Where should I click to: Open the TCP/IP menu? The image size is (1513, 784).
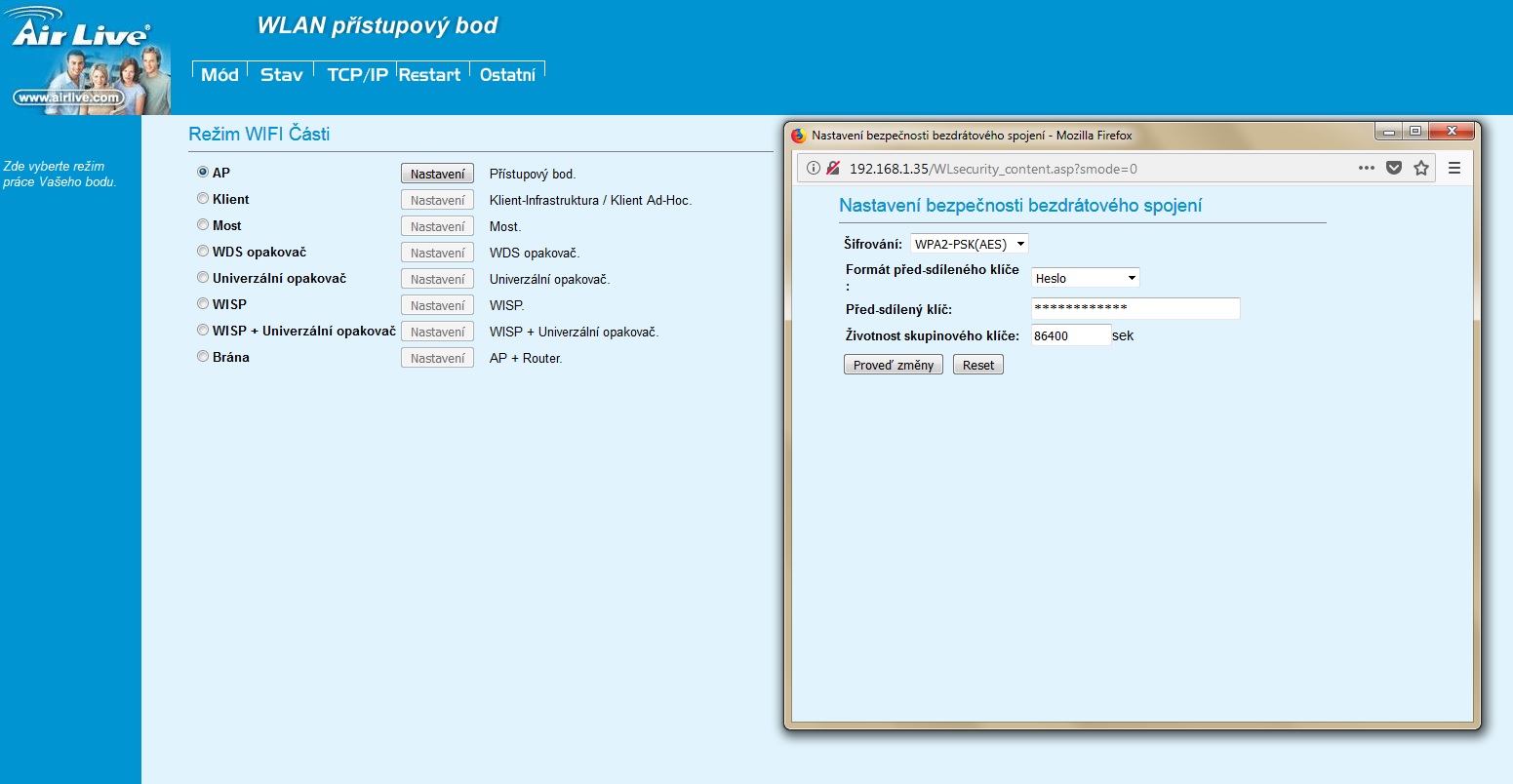357,74
